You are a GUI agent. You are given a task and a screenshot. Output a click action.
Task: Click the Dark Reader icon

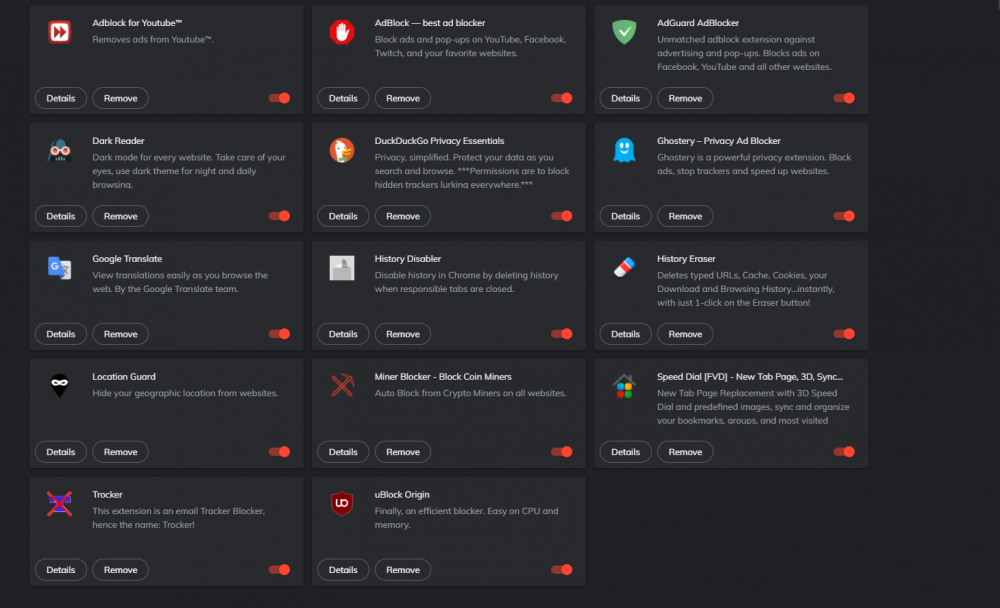[58, 149]
